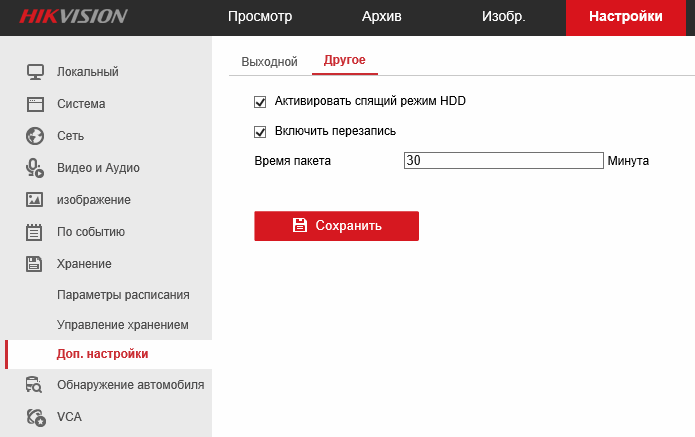Click the Storage floppy disk icon
The width and height of the screenshot is (695, 437).
pos(34,264)
